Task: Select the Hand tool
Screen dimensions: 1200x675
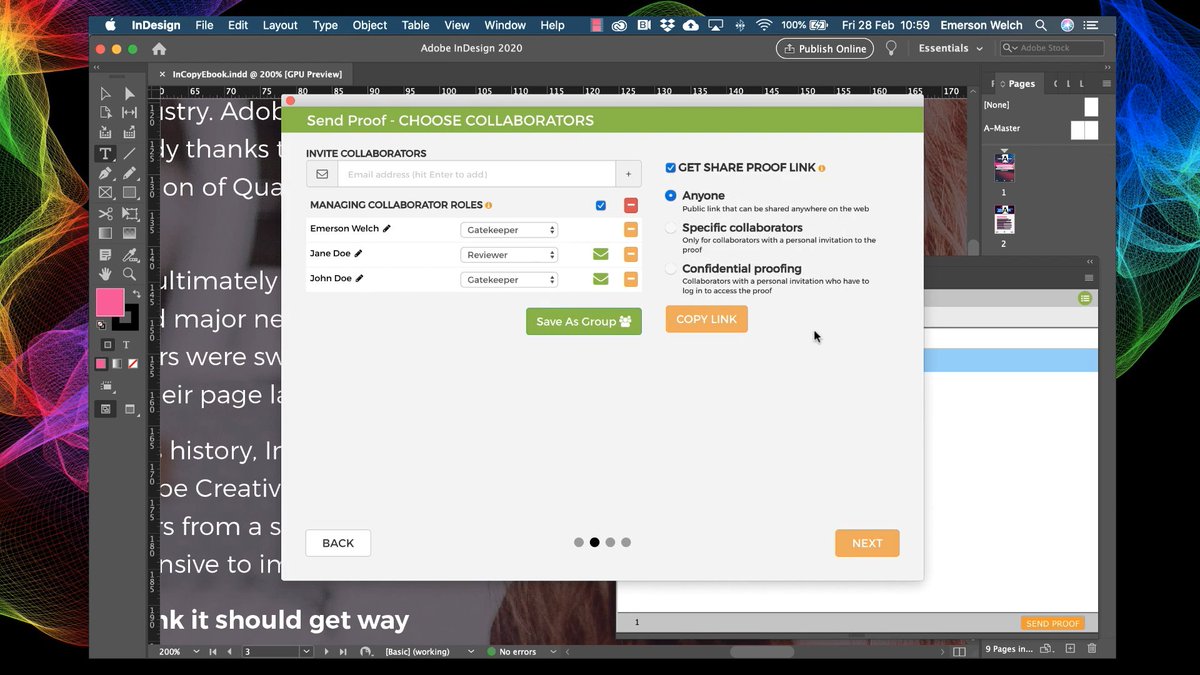Action: click(105, 273)
